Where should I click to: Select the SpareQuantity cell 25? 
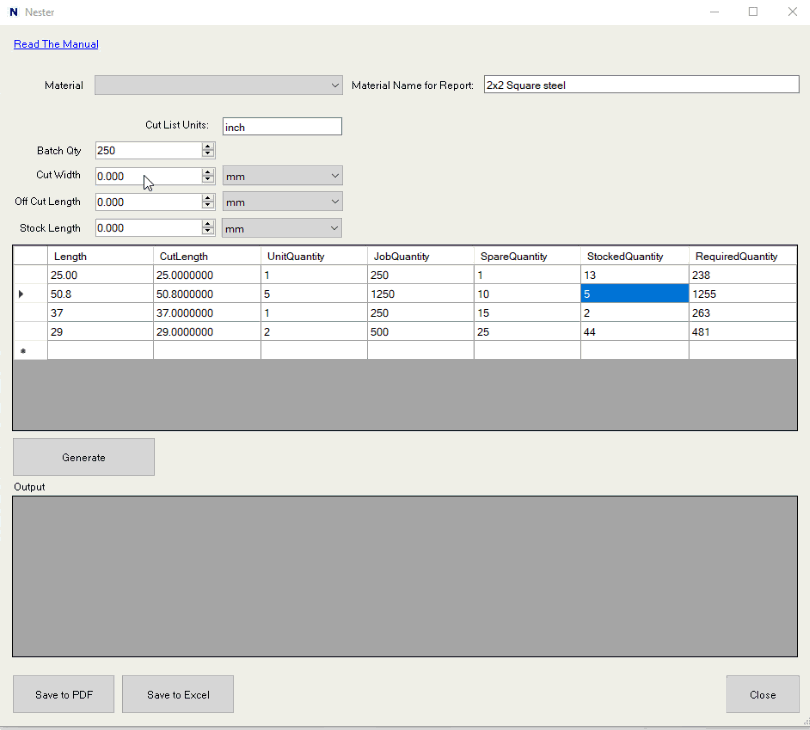coord(527,332)
